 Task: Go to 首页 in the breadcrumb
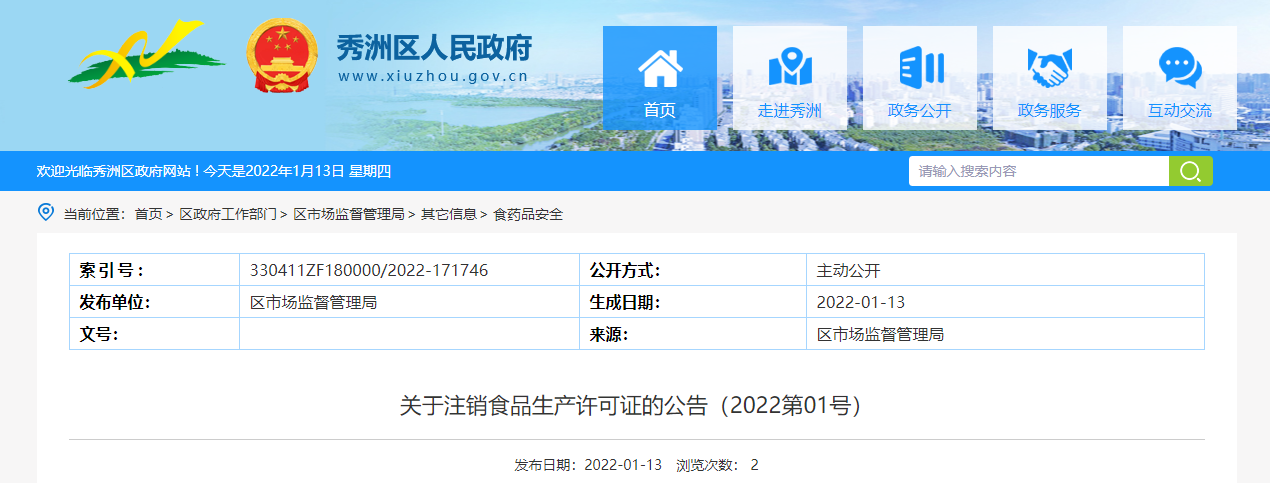tap(148, 214)
